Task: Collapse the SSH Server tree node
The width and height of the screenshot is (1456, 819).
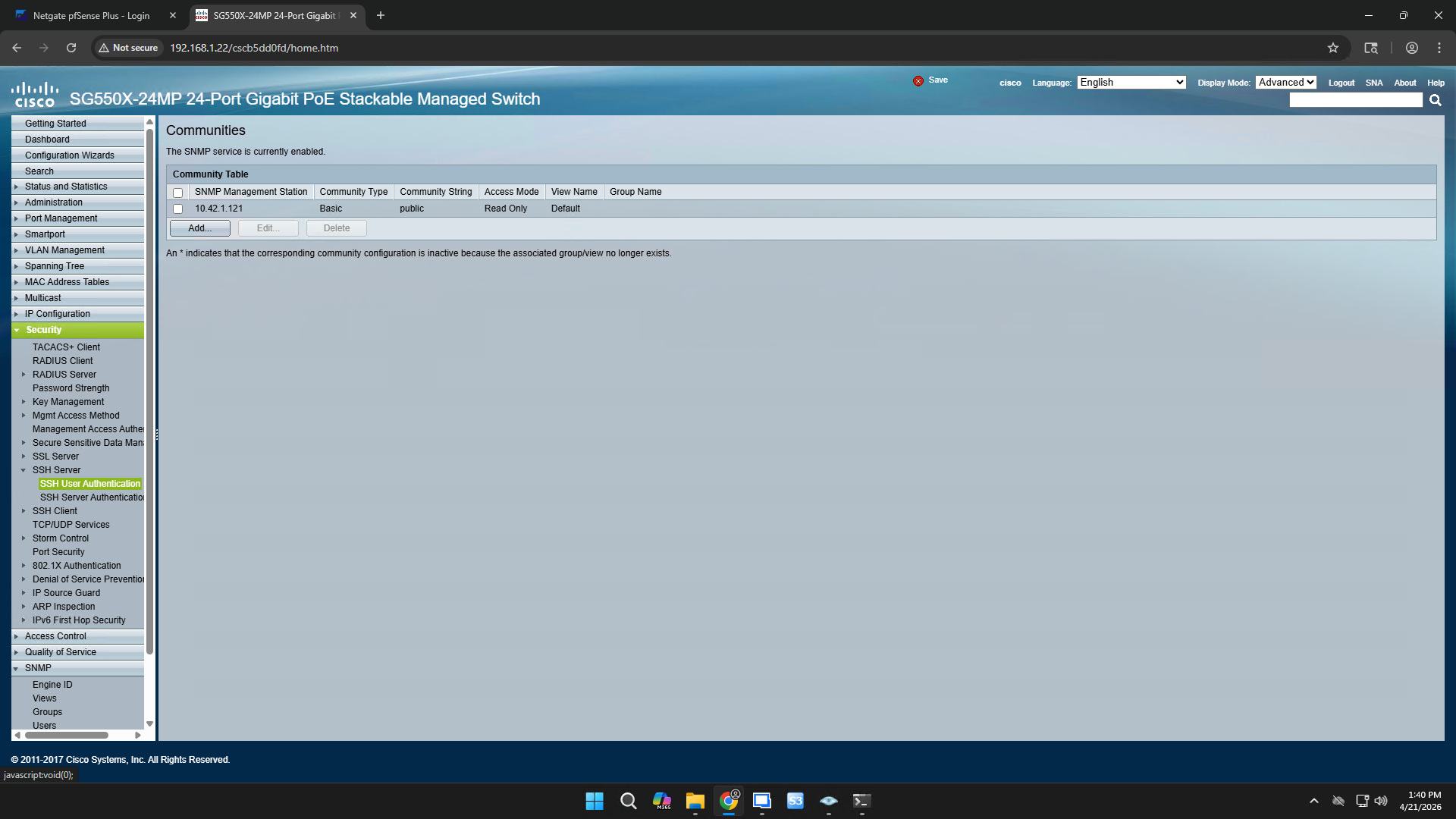Action: (x=24, y=470)
